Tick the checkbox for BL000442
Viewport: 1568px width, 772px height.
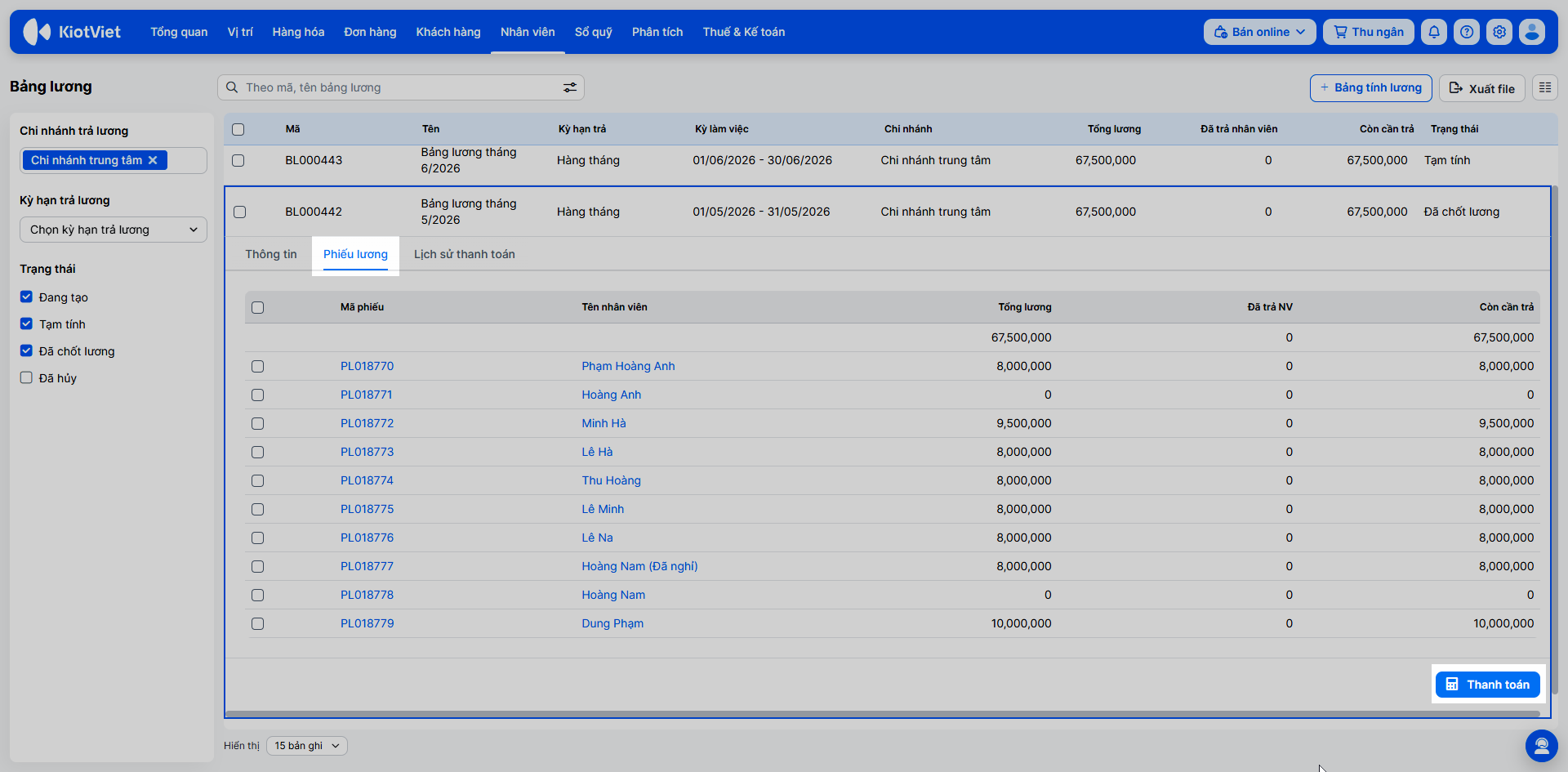[x=239, y=212]
